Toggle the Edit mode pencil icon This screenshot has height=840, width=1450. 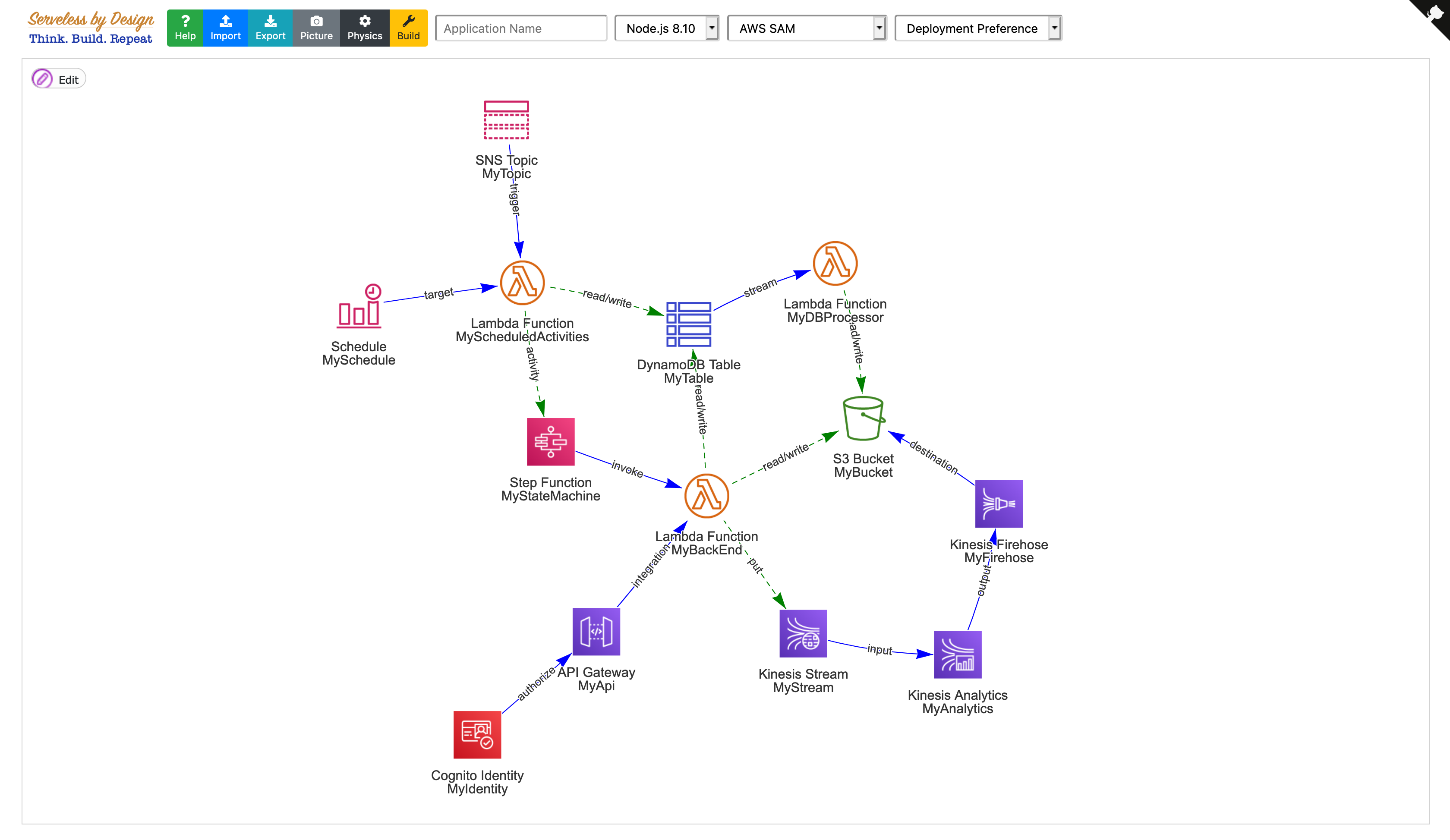pyautogui.click(x=42, y=79)
